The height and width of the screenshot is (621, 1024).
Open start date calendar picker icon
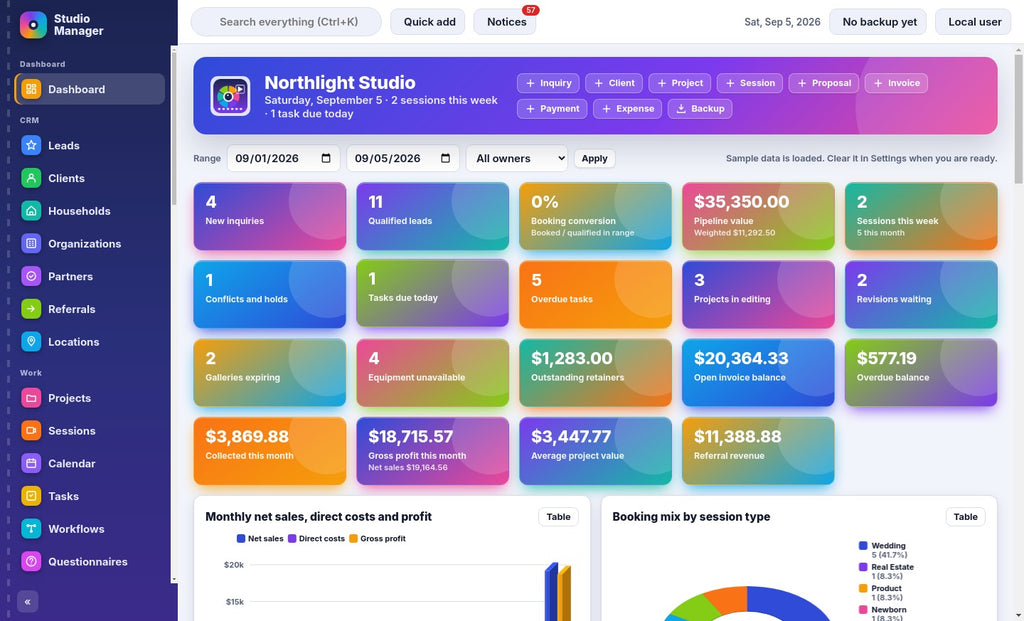[x=326, y=158]
